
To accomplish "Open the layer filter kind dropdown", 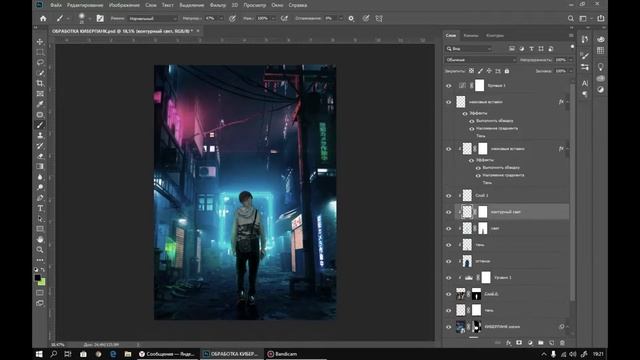I will click(x=469, y=49).
